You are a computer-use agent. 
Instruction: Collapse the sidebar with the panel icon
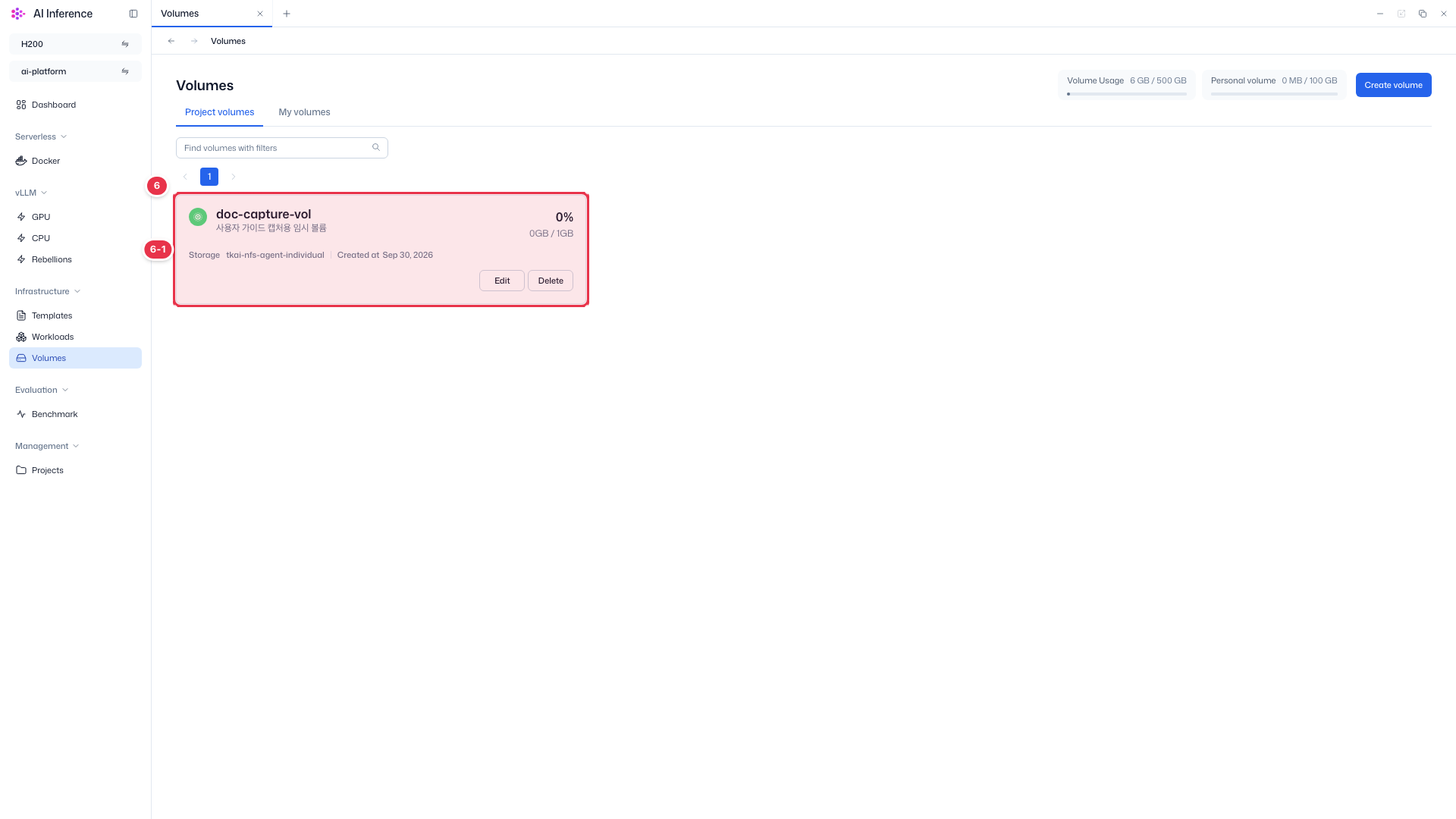click(133, 14)
